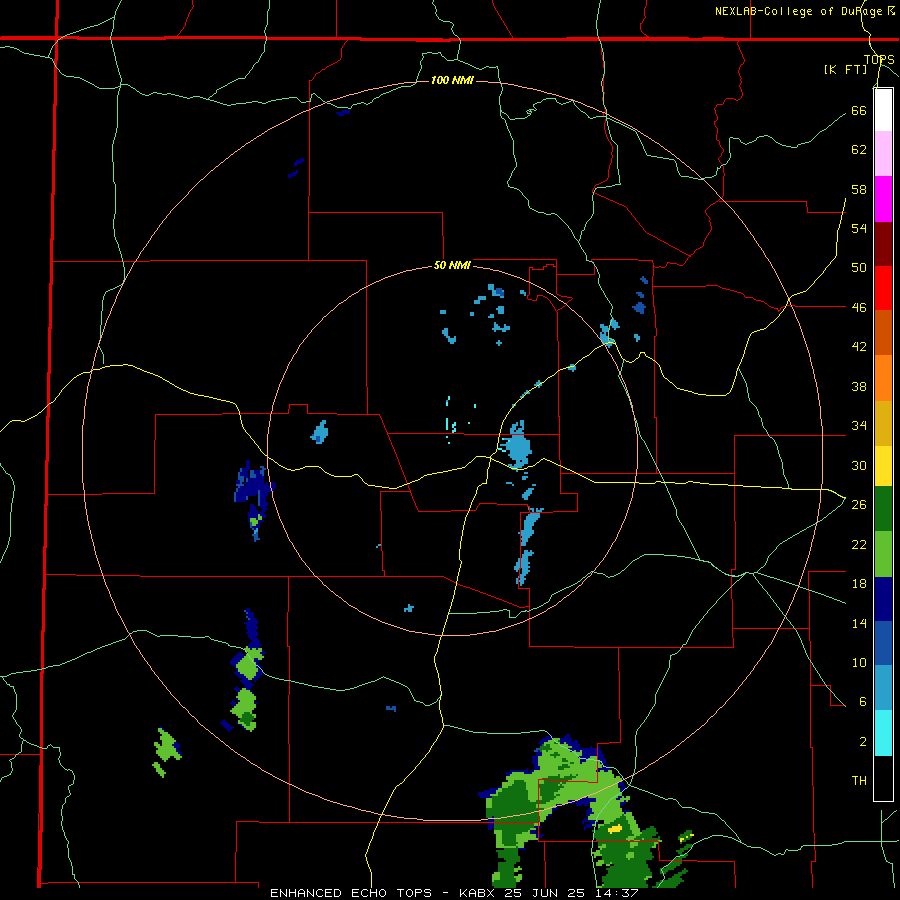The height and width of the screenshot is (900, 900).
Task: Click the yellow legend swatch
Action: [x=883, y=465]
